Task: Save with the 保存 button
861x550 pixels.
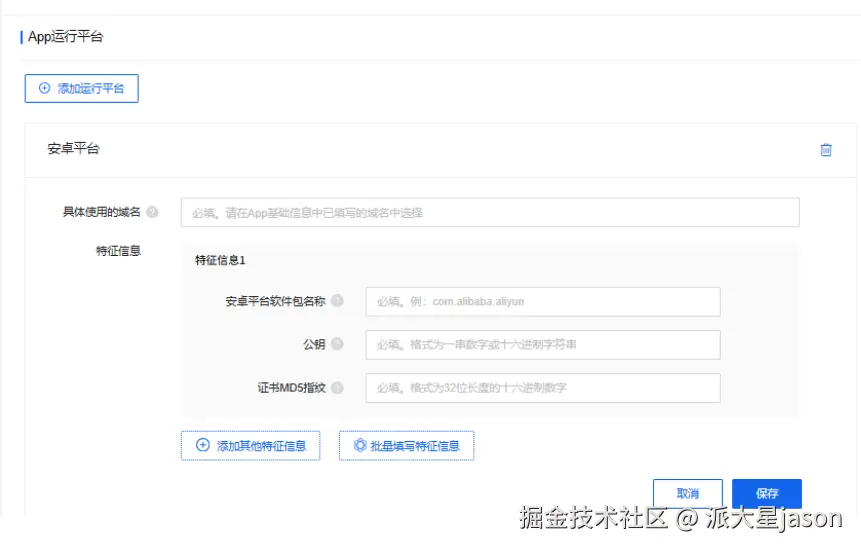Action: (x=767, y=493)
